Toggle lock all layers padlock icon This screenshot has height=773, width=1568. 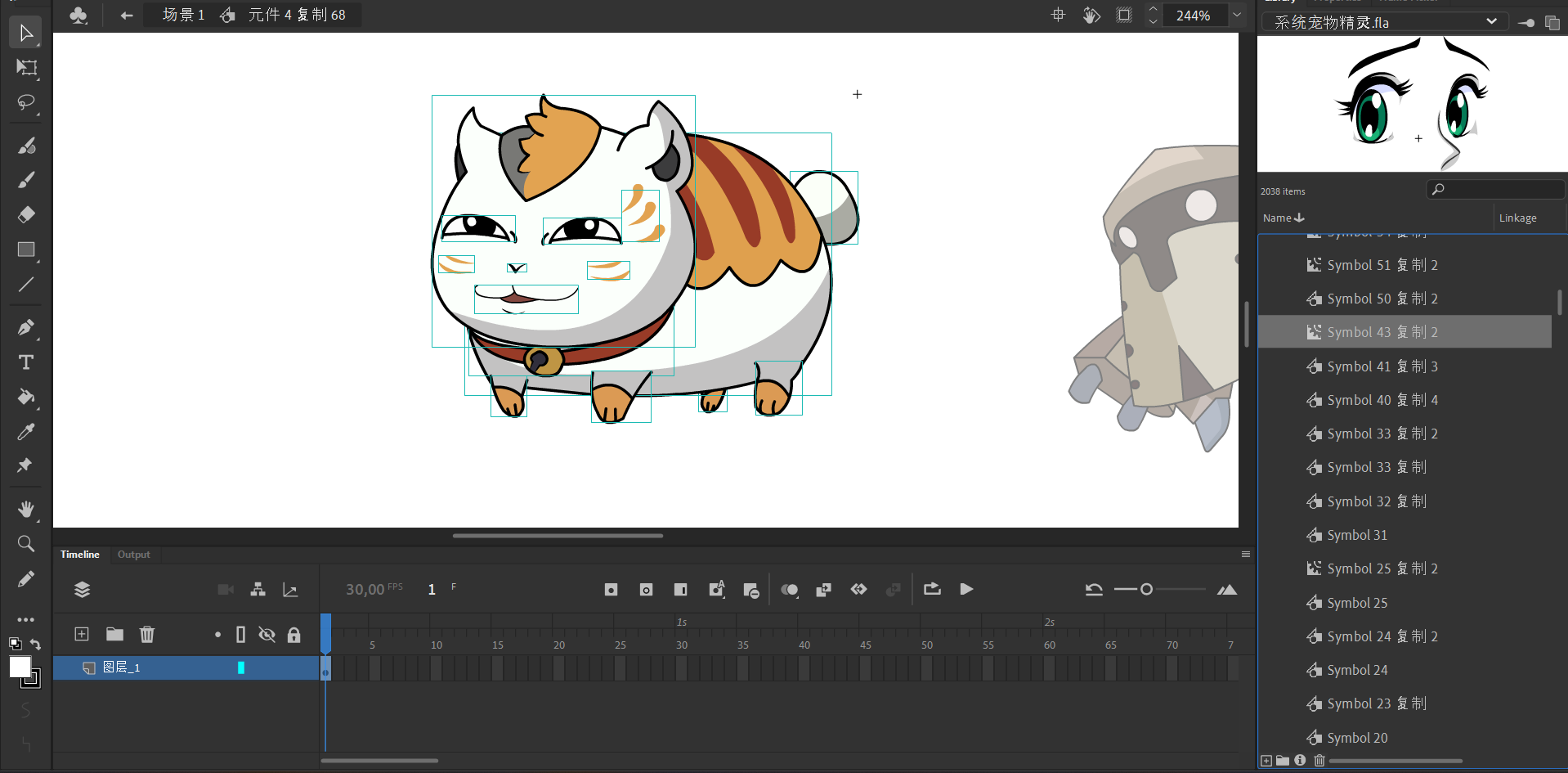tap(294, 635)
